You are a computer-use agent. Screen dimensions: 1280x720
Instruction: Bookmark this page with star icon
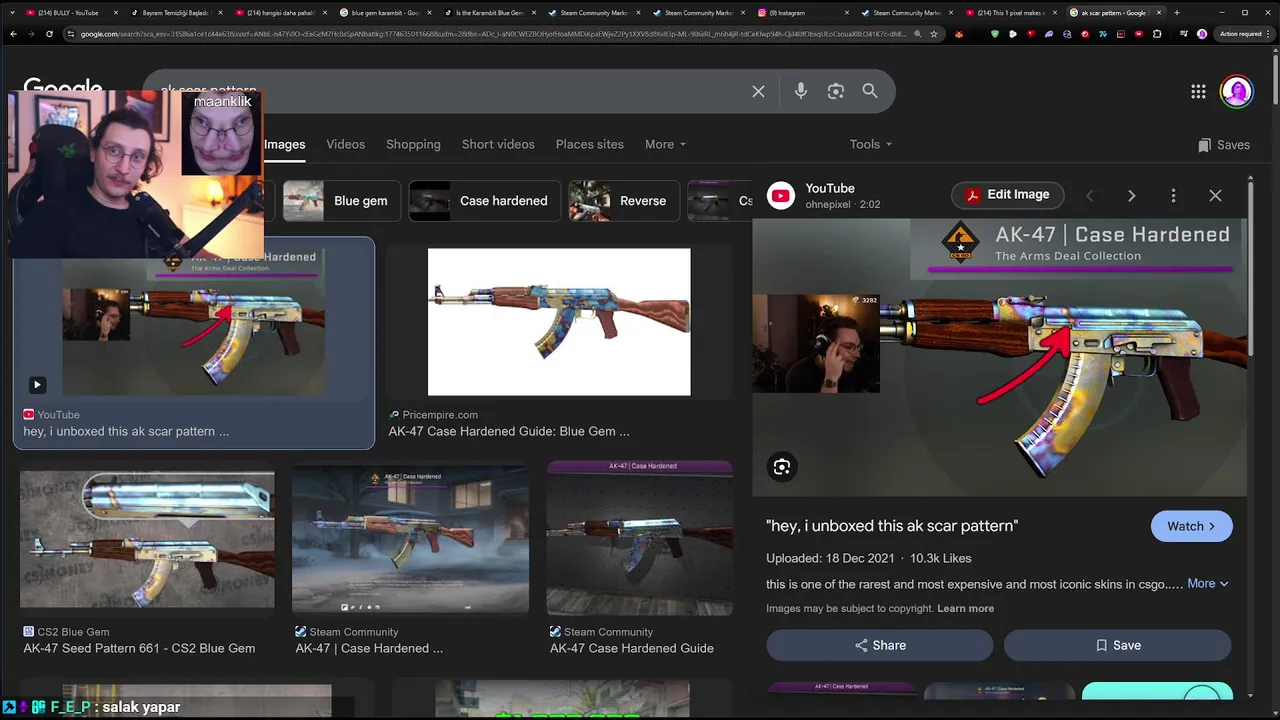click(933, 34)
